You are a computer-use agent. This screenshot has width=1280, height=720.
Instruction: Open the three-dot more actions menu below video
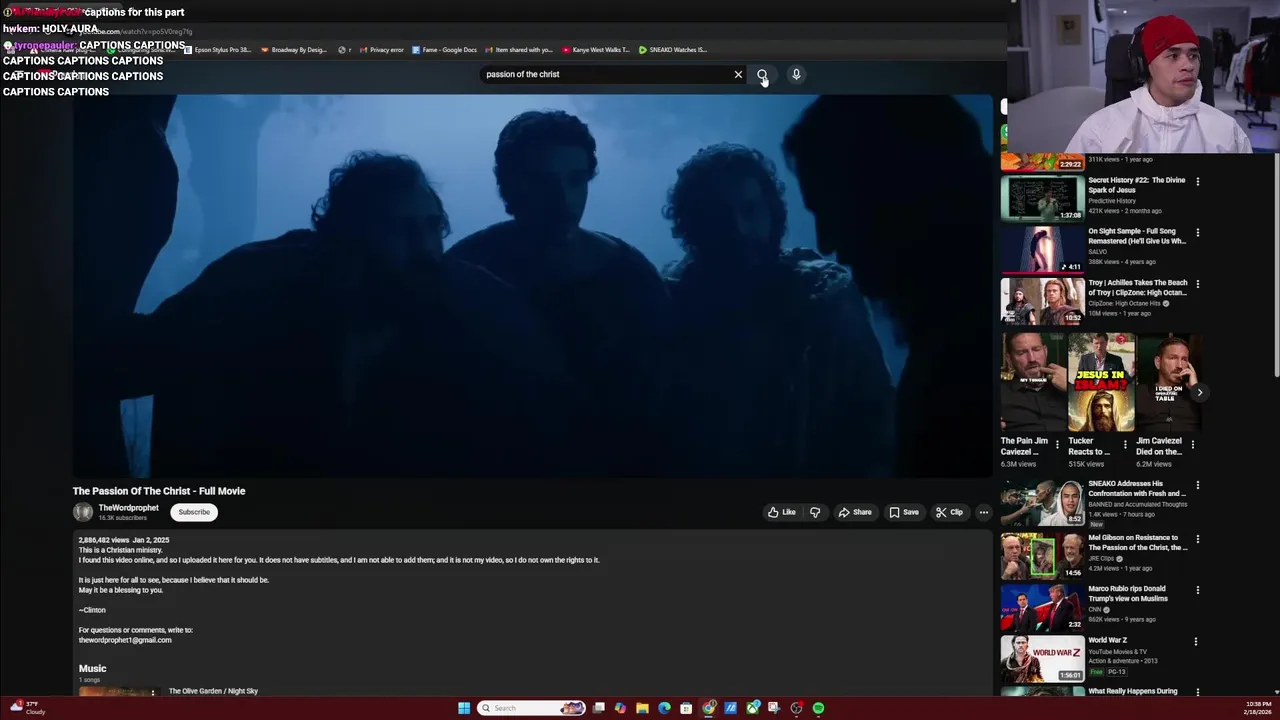(984, 512)
